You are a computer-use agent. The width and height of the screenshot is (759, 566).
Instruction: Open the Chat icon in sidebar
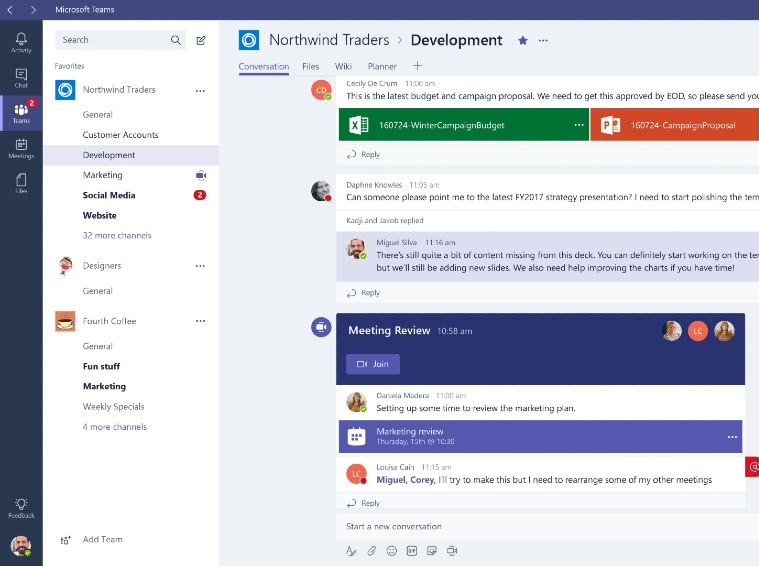point(21,77)
